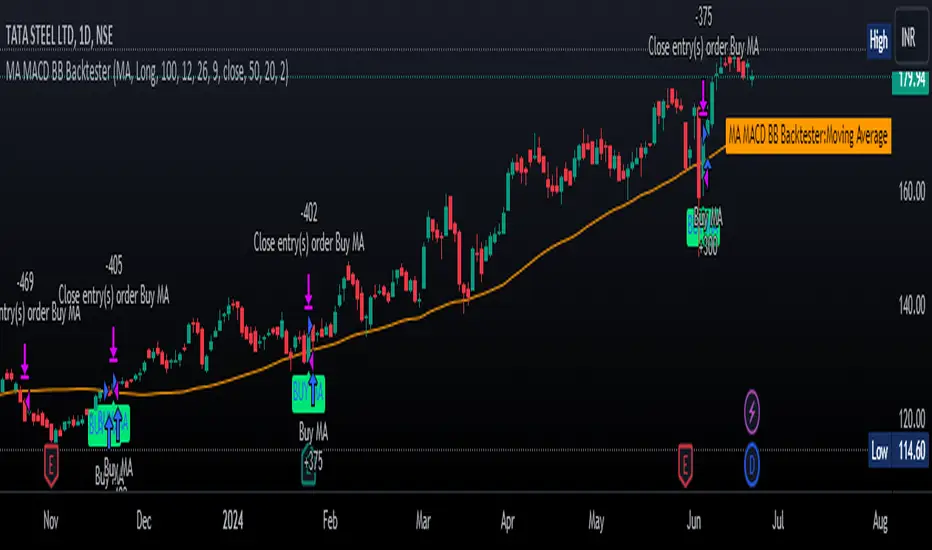Click the -405 trade loss label
This screenshot has height=550, width=932.
coord(114,265)
